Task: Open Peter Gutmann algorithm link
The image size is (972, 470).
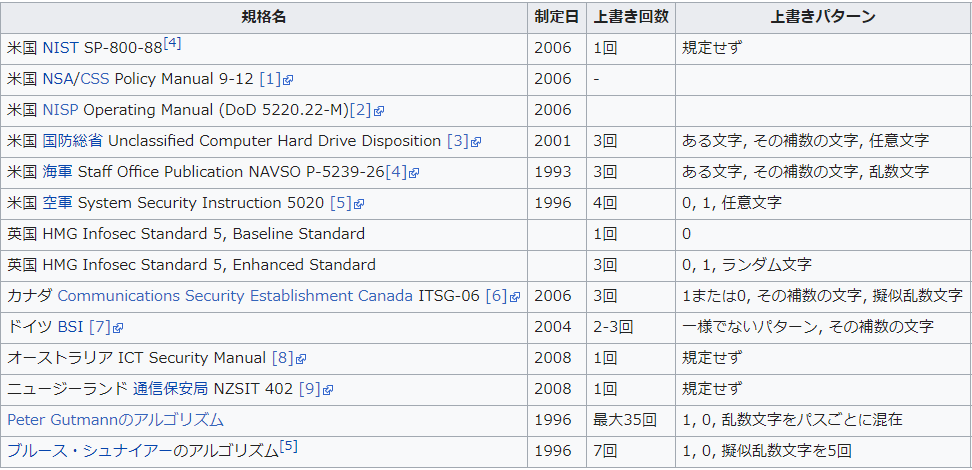Action: 115,419
